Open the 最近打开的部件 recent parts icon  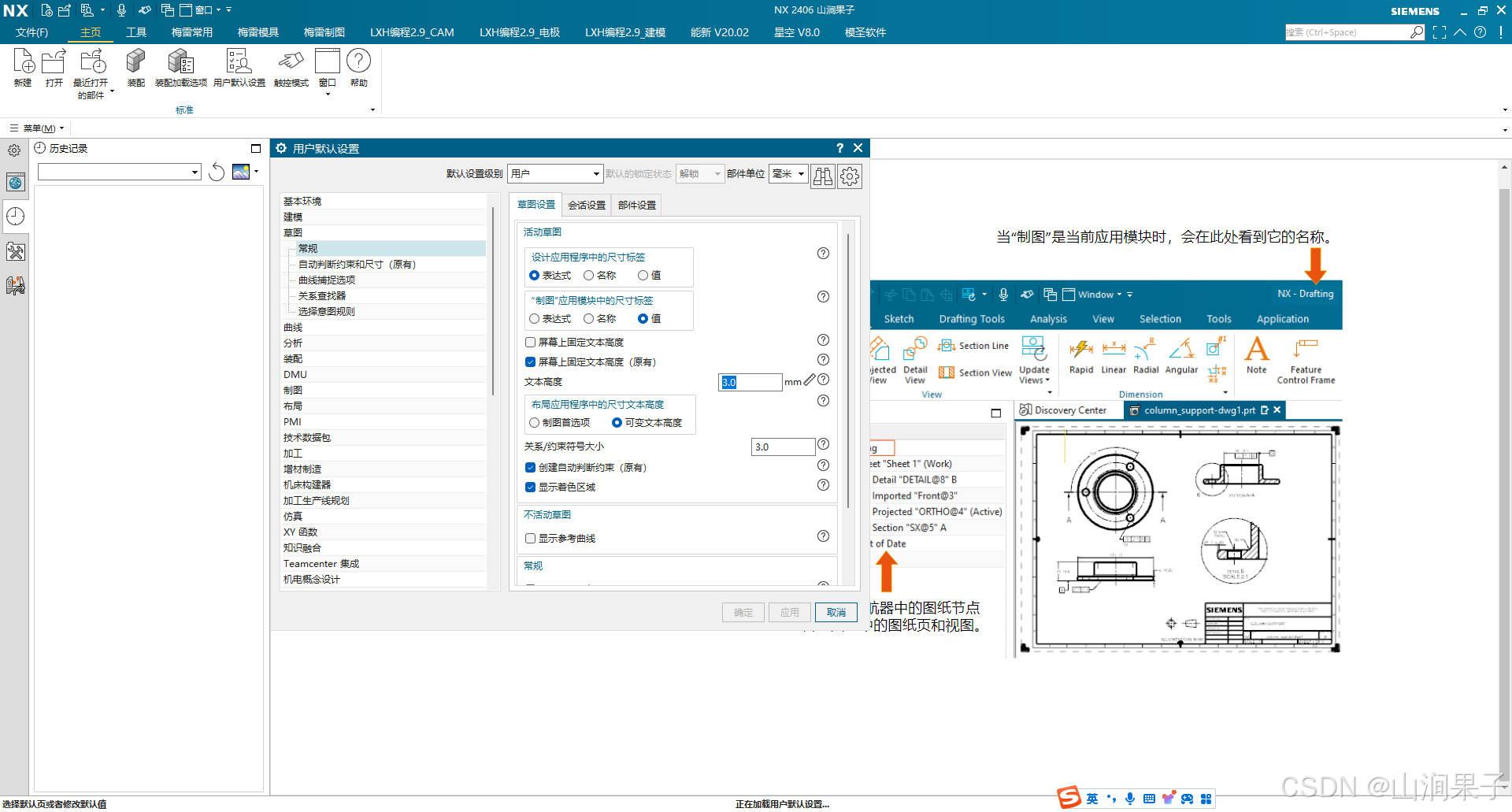click(x=92, y=61)
